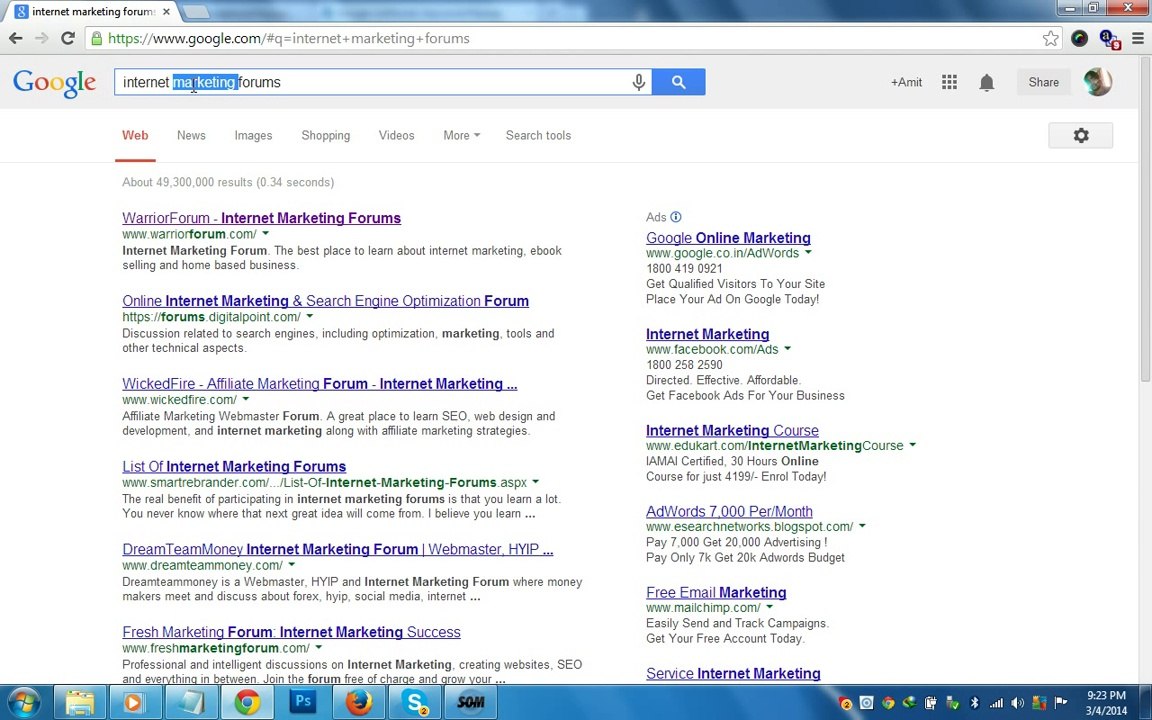Open the Internet Marketing Course ad
Screen dimensions: 1152x720
coord(732,431)
